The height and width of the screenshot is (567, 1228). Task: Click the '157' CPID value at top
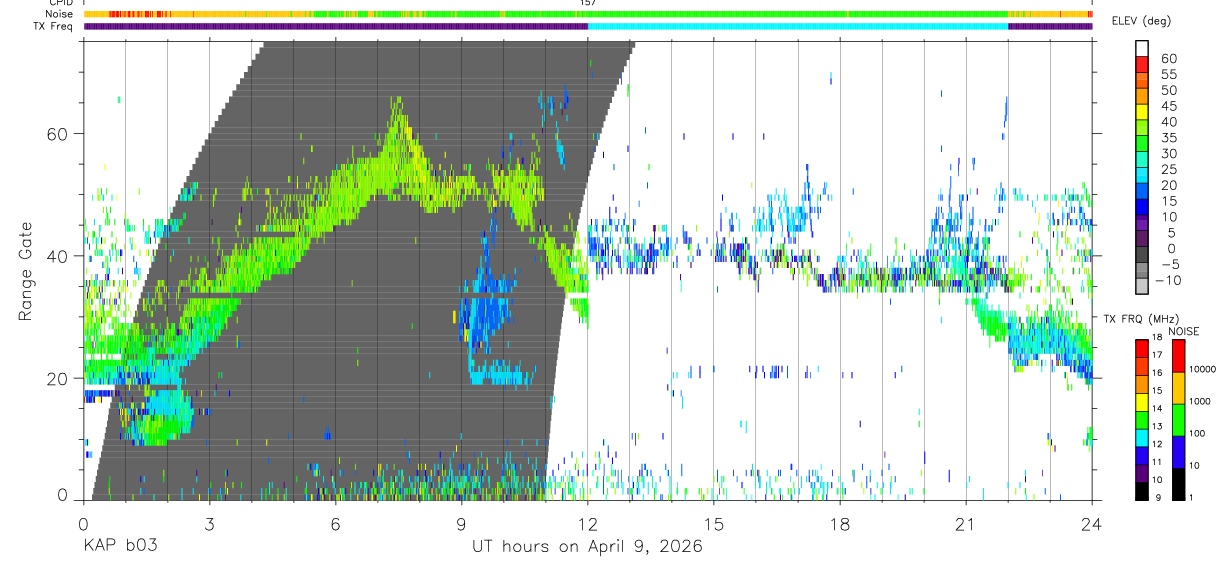coord(588,3)
